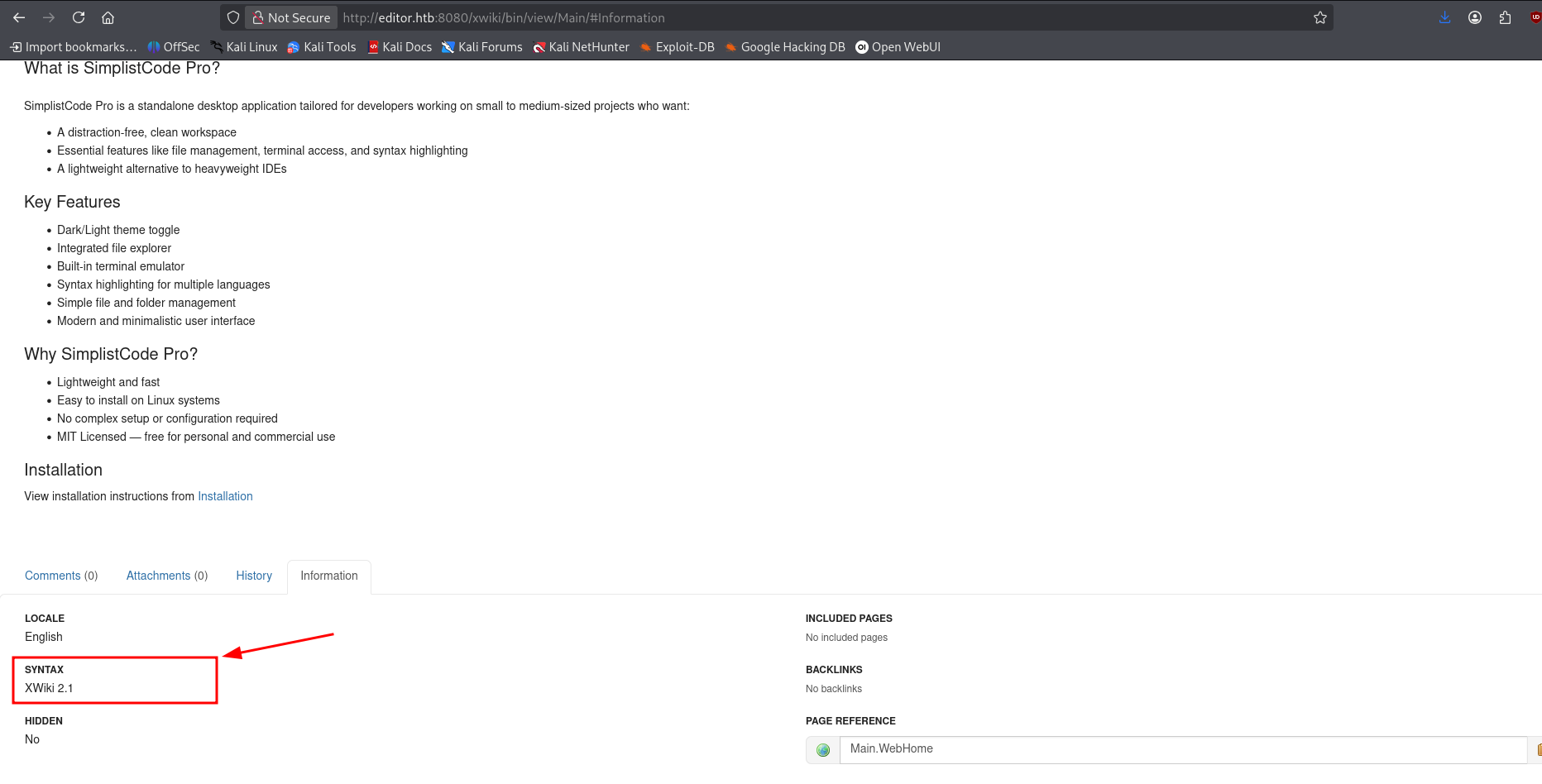Open the Kali NetHunter bookmark
1542x784 pixels.
point(582,47)
